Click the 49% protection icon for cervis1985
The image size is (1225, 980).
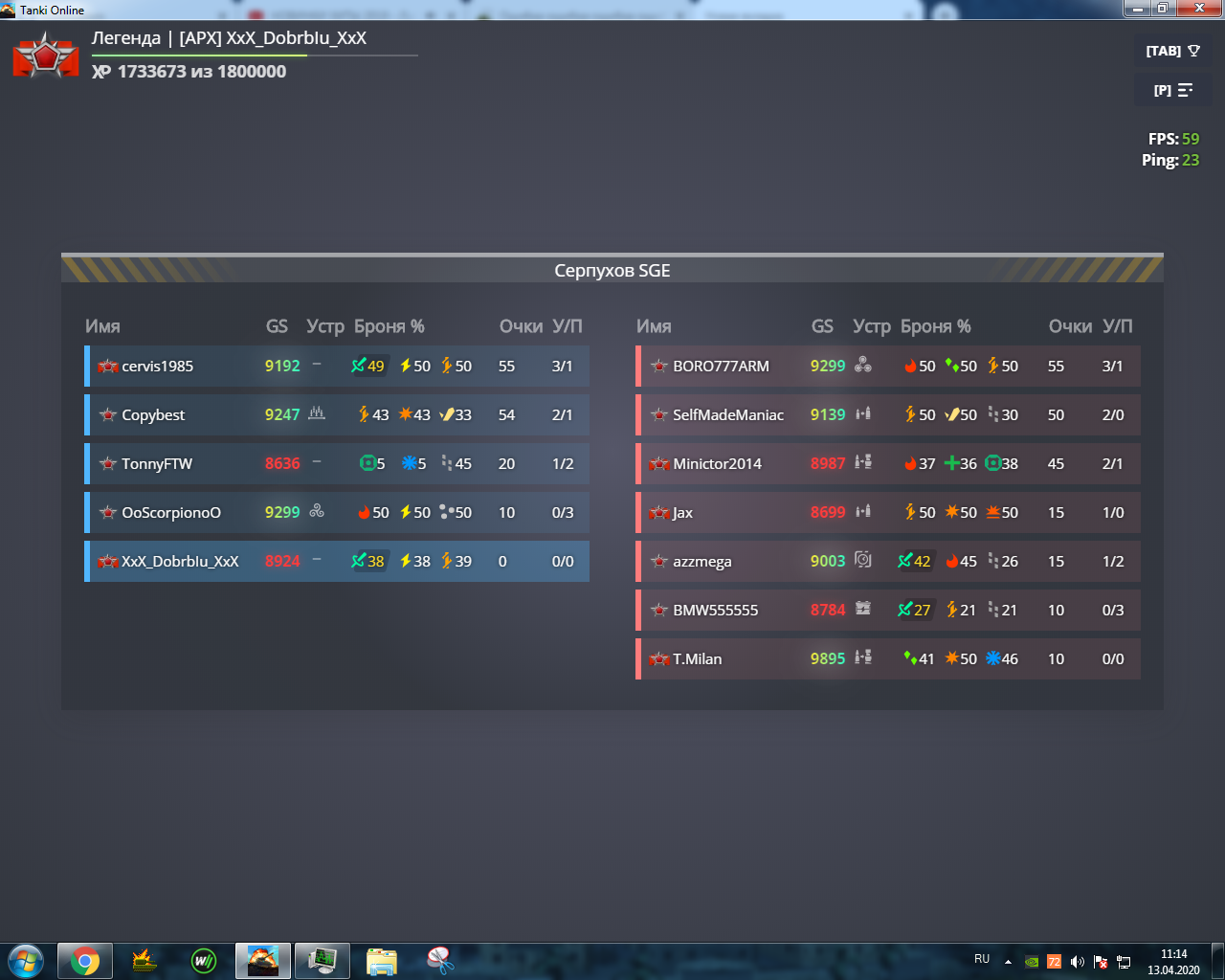coord(359,365)
